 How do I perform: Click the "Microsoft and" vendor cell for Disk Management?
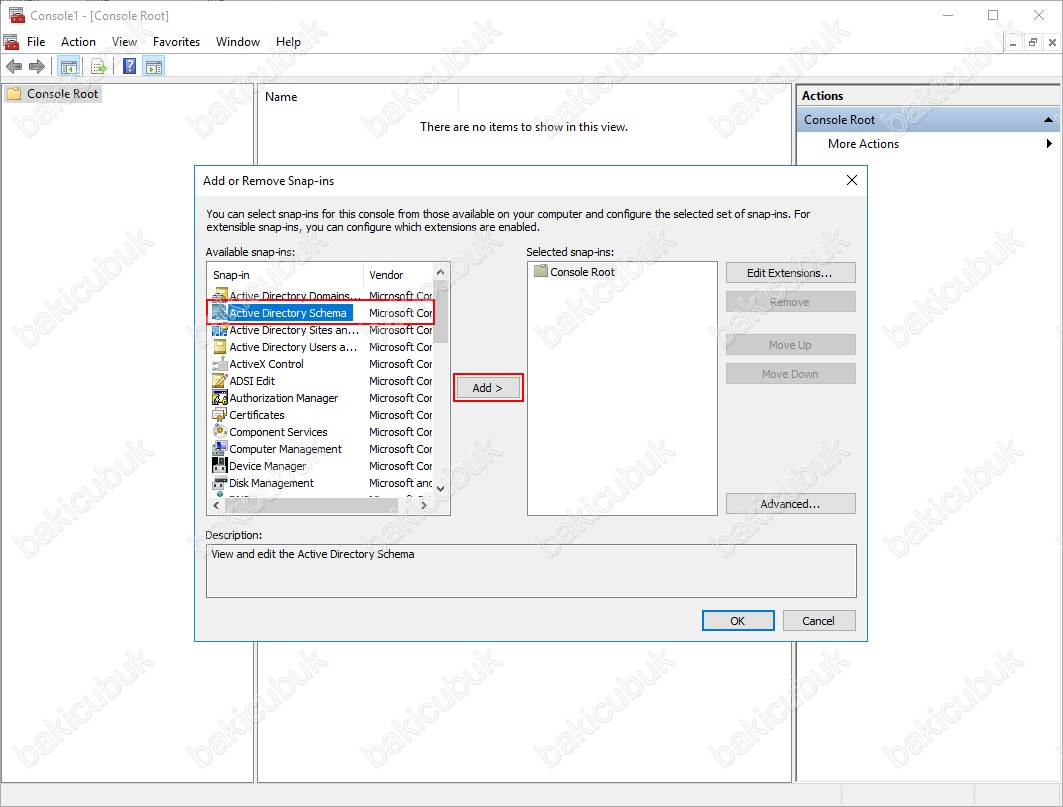[x=401, y=483]
